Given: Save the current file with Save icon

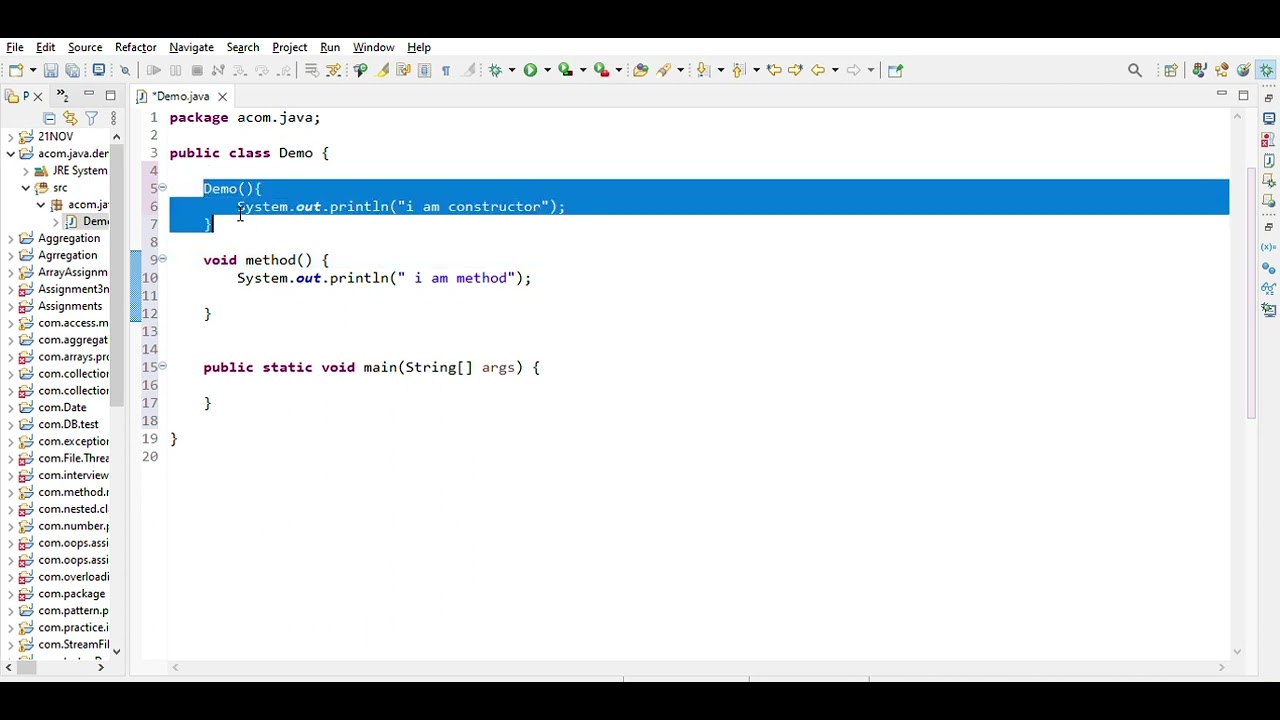Looking at the screenshot, I should (50, 70).
